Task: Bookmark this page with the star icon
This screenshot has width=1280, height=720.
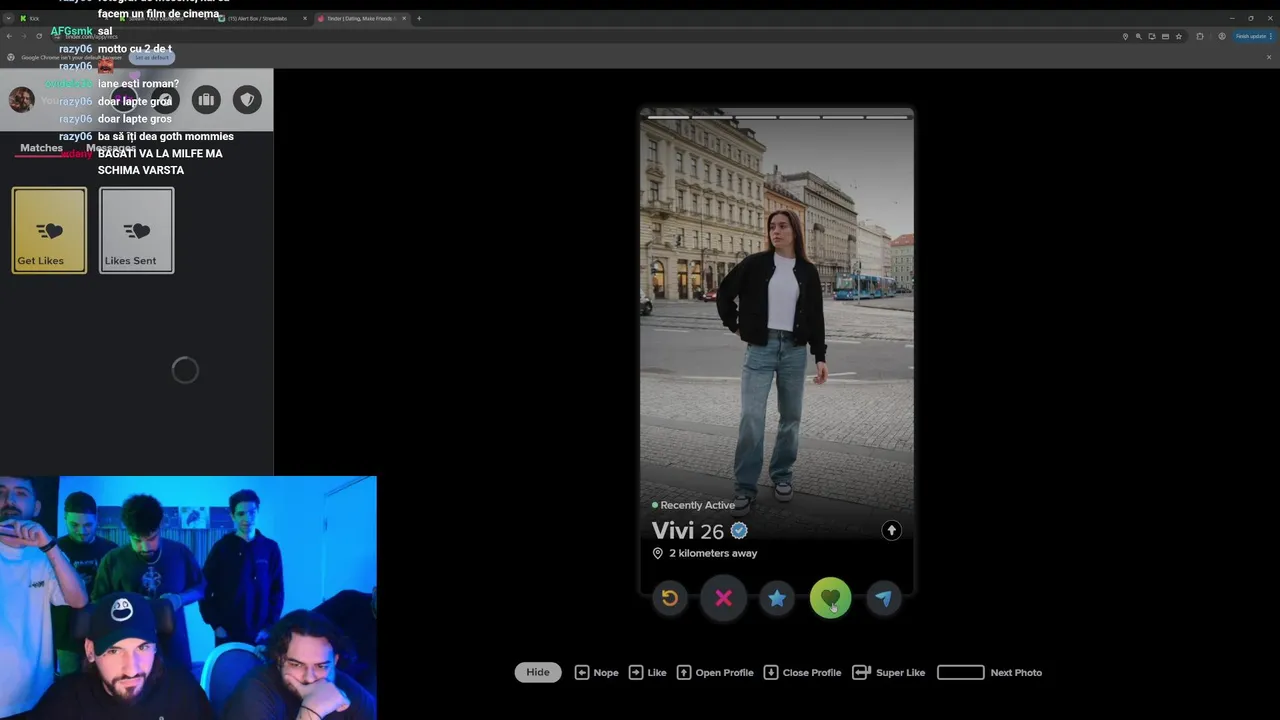Action: click(x=1179, y=36)
